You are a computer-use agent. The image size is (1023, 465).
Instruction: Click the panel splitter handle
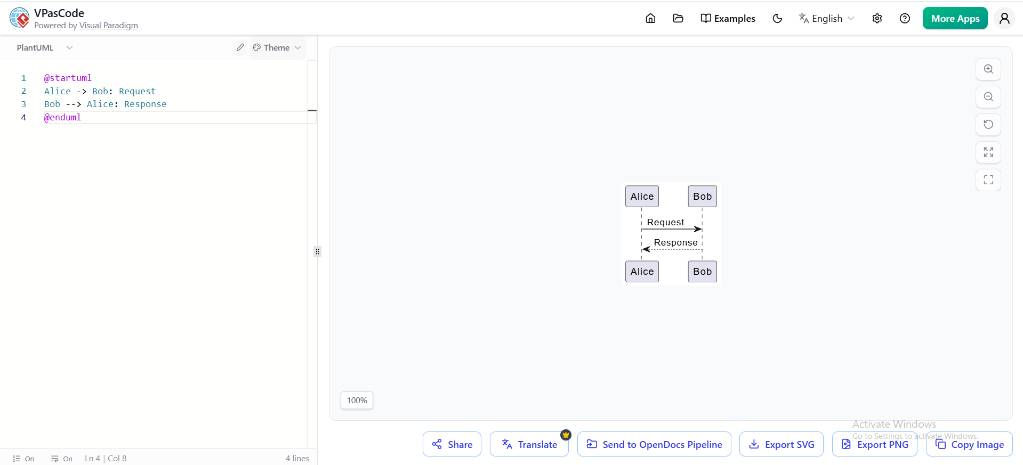coord(318,251)
